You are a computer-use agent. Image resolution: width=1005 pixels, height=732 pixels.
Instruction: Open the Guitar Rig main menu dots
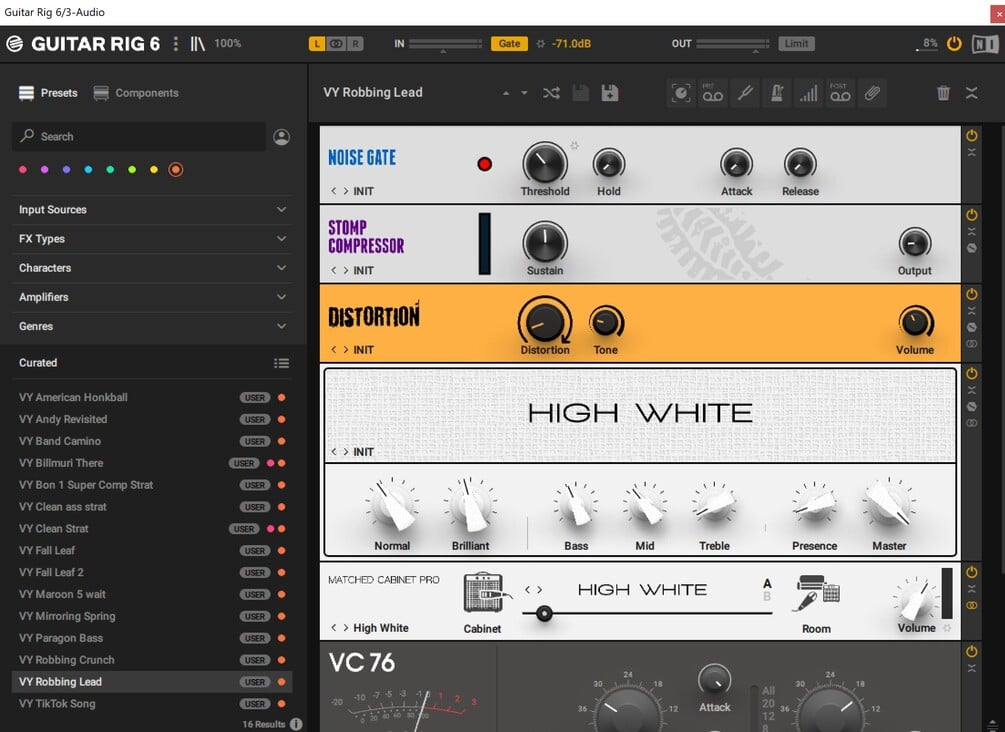pyautogui.click(x=176, y=44)
